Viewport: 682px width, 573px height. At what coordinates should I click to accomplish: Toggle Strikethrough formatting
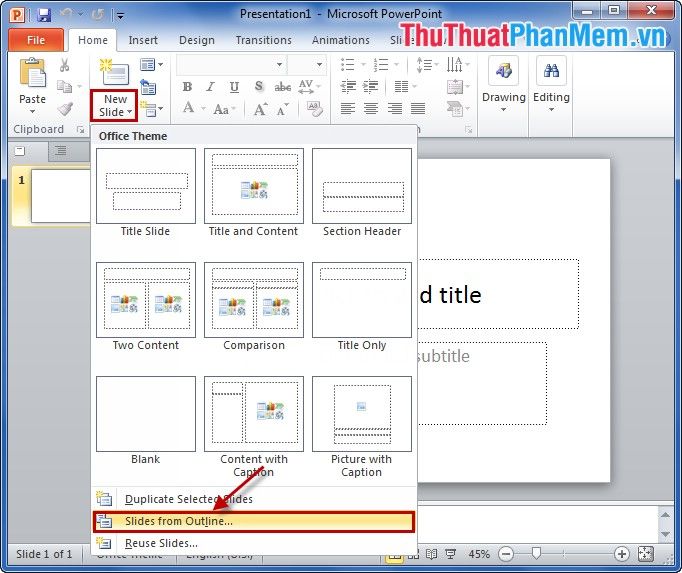[x=282, y=87]
